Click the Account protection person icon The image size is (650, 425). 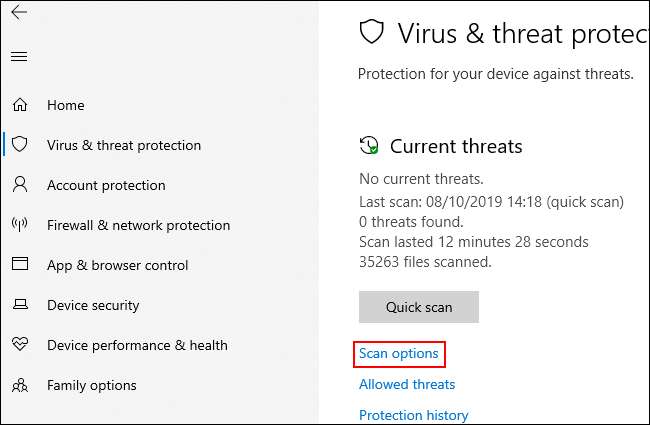click(19, 185)
